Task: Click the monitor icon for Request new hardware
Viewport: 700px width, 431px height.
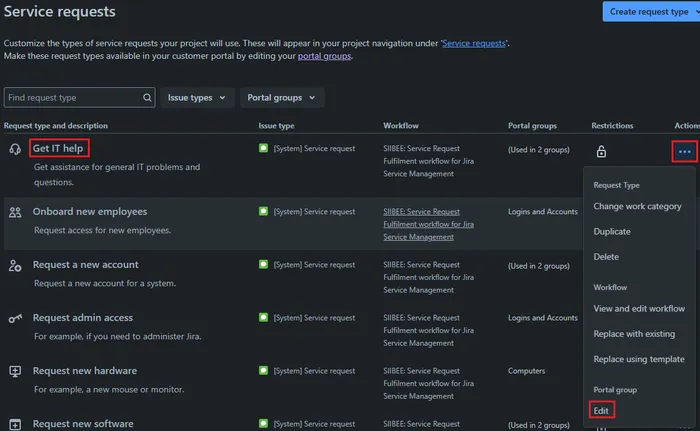Action: click(15, 371)
